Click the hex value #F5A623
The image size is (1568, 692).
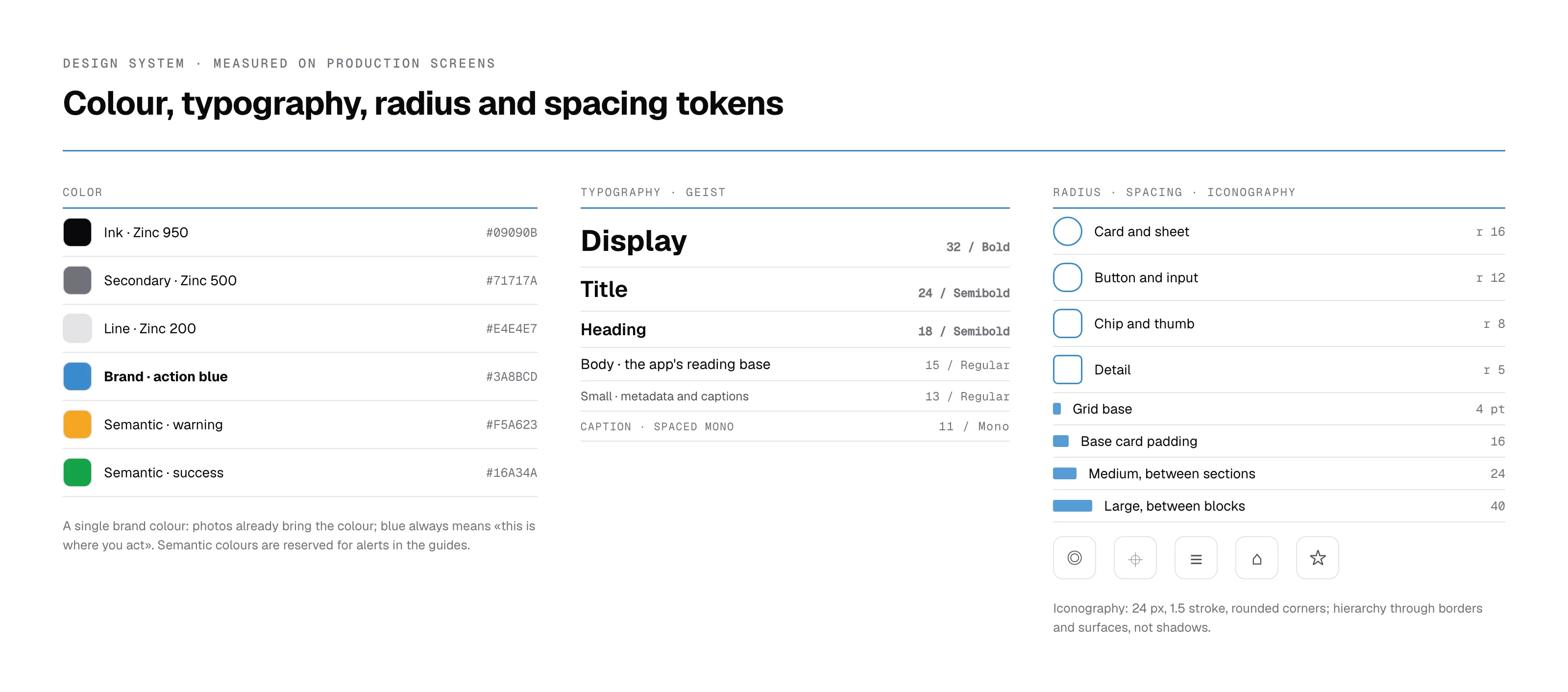[x=511, y=425]
